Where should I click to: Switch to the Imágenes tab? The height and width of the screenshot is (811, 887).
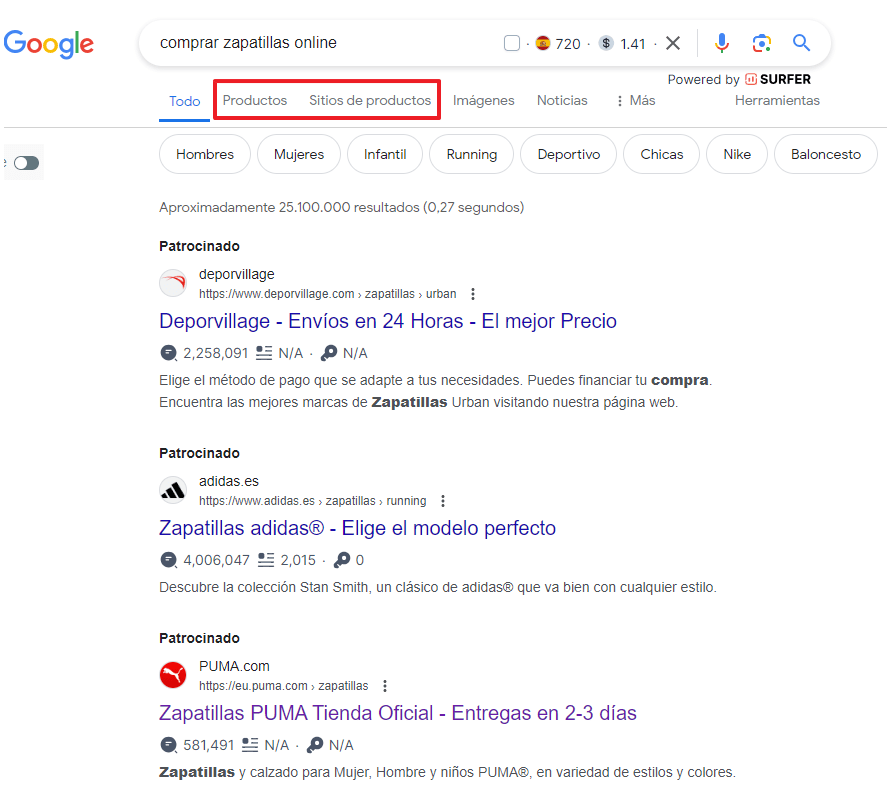(x=484, y=101)
